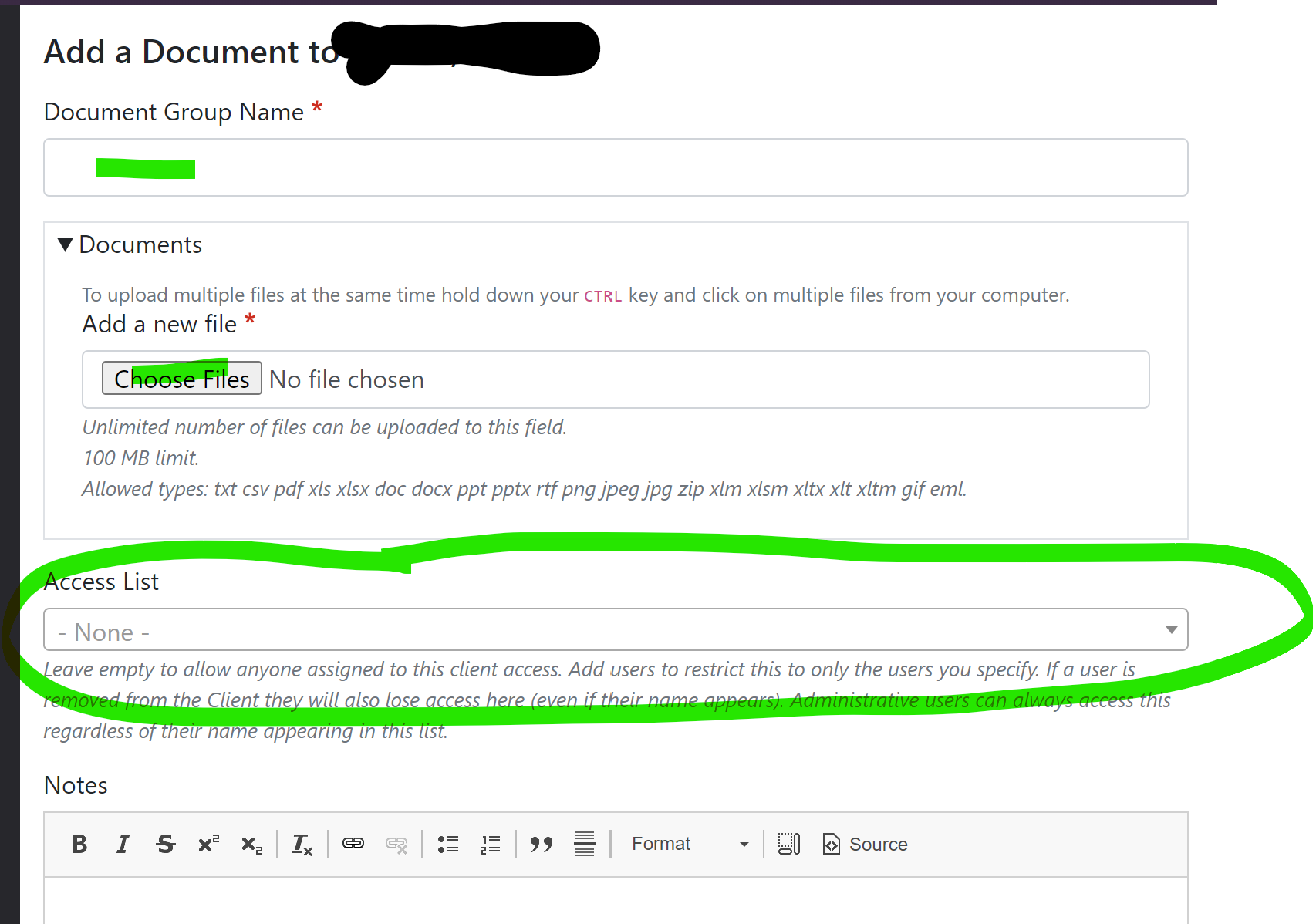Toggle the numbered list
The height and width of the screenshot is (924, 1316).
[490, 844]
